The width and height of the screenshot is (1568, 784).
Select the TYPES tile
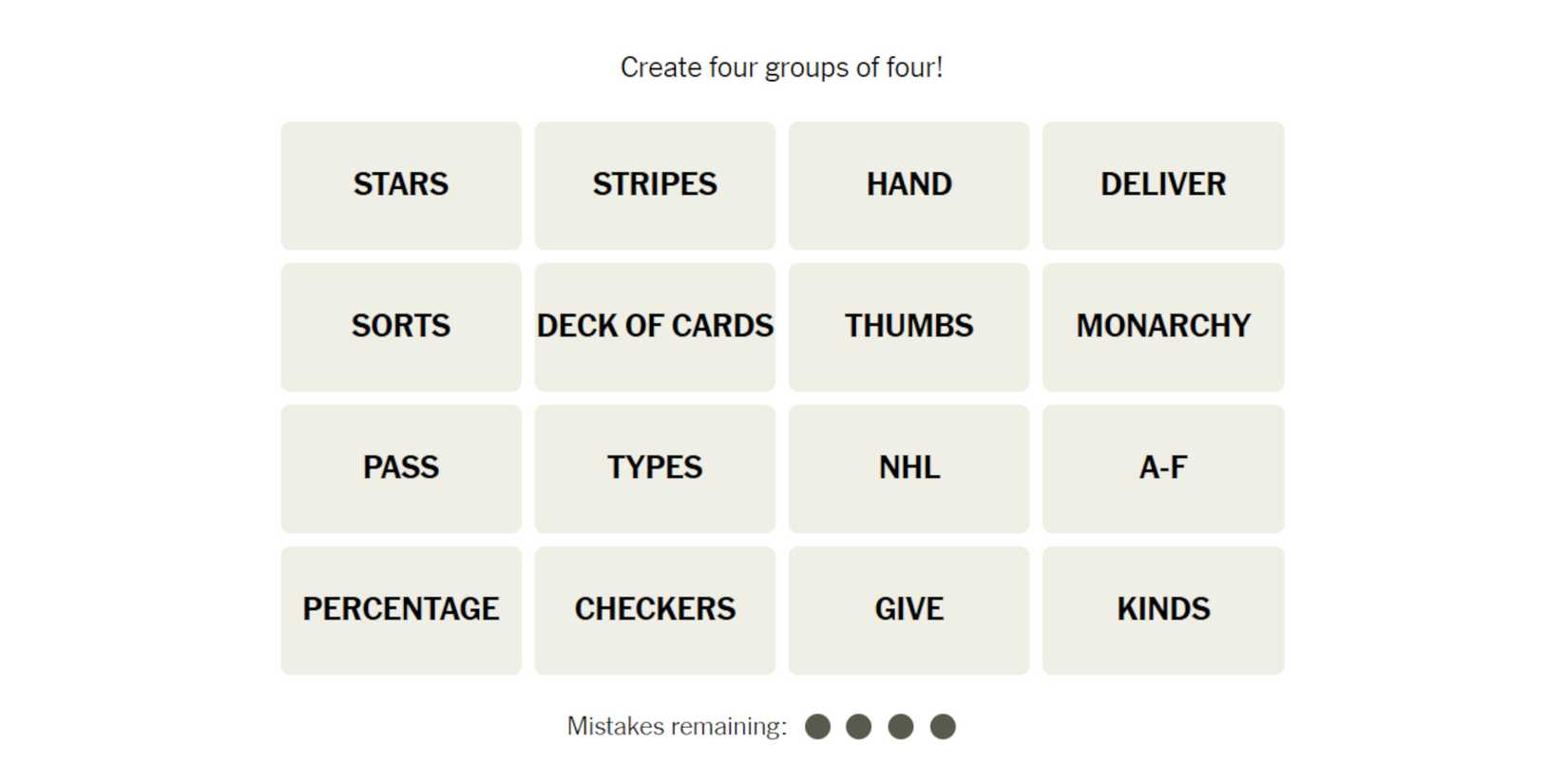655,468
